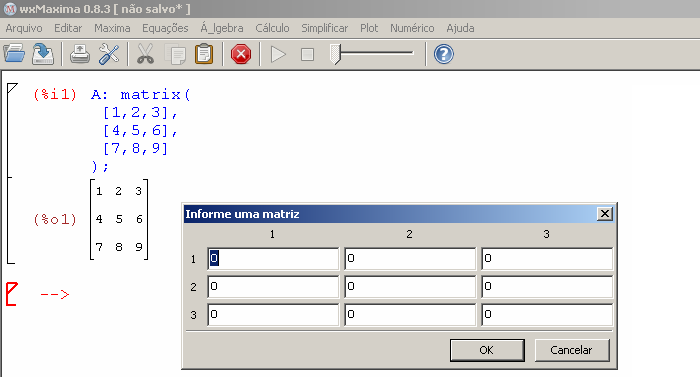
Task: Focus matrix cell row 2 column 1
Action: (273, 286)
